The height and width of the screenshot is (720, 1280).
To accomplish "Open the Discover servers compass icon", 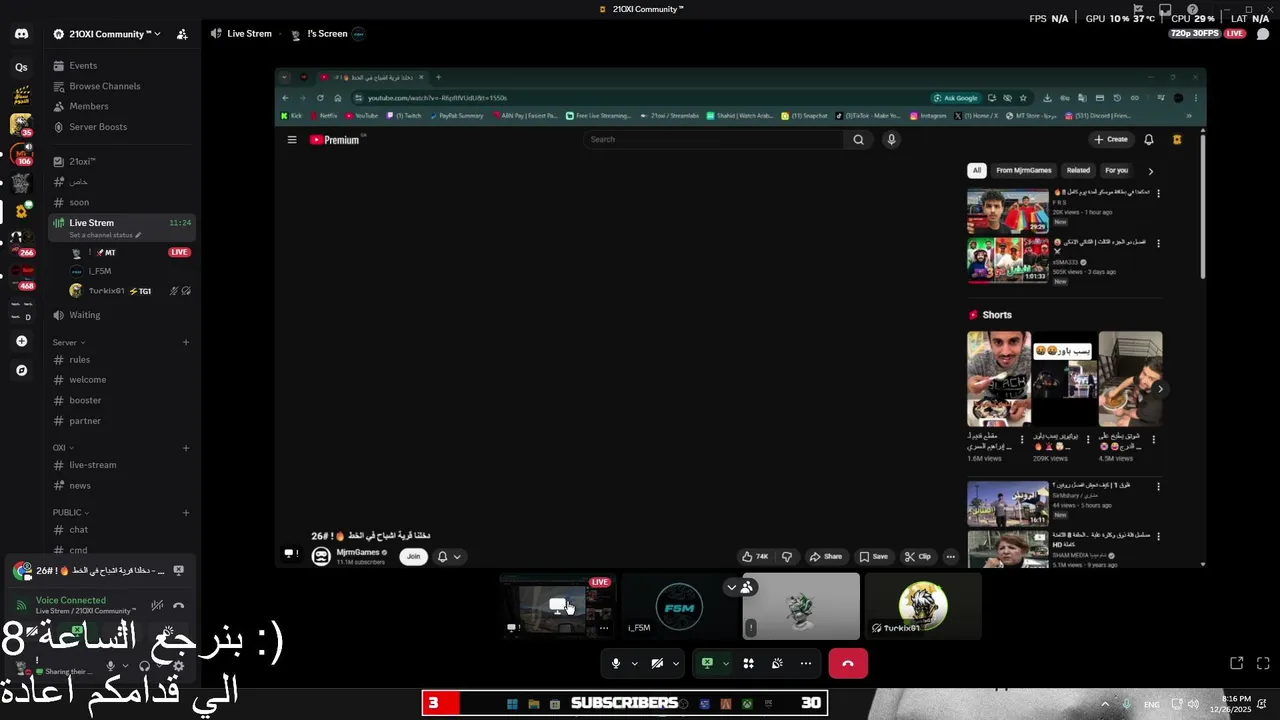I will pyautogui.click(x=21, y=370).
